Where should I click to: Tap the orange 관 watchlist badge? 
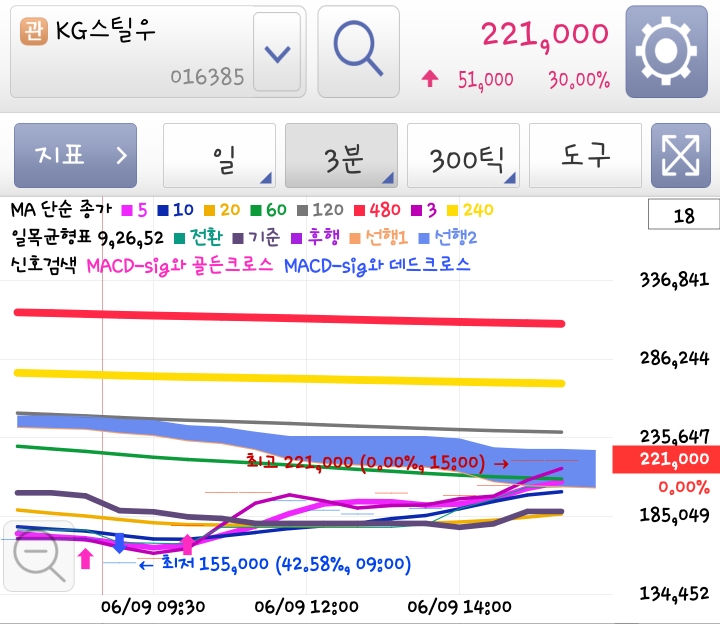34,31
